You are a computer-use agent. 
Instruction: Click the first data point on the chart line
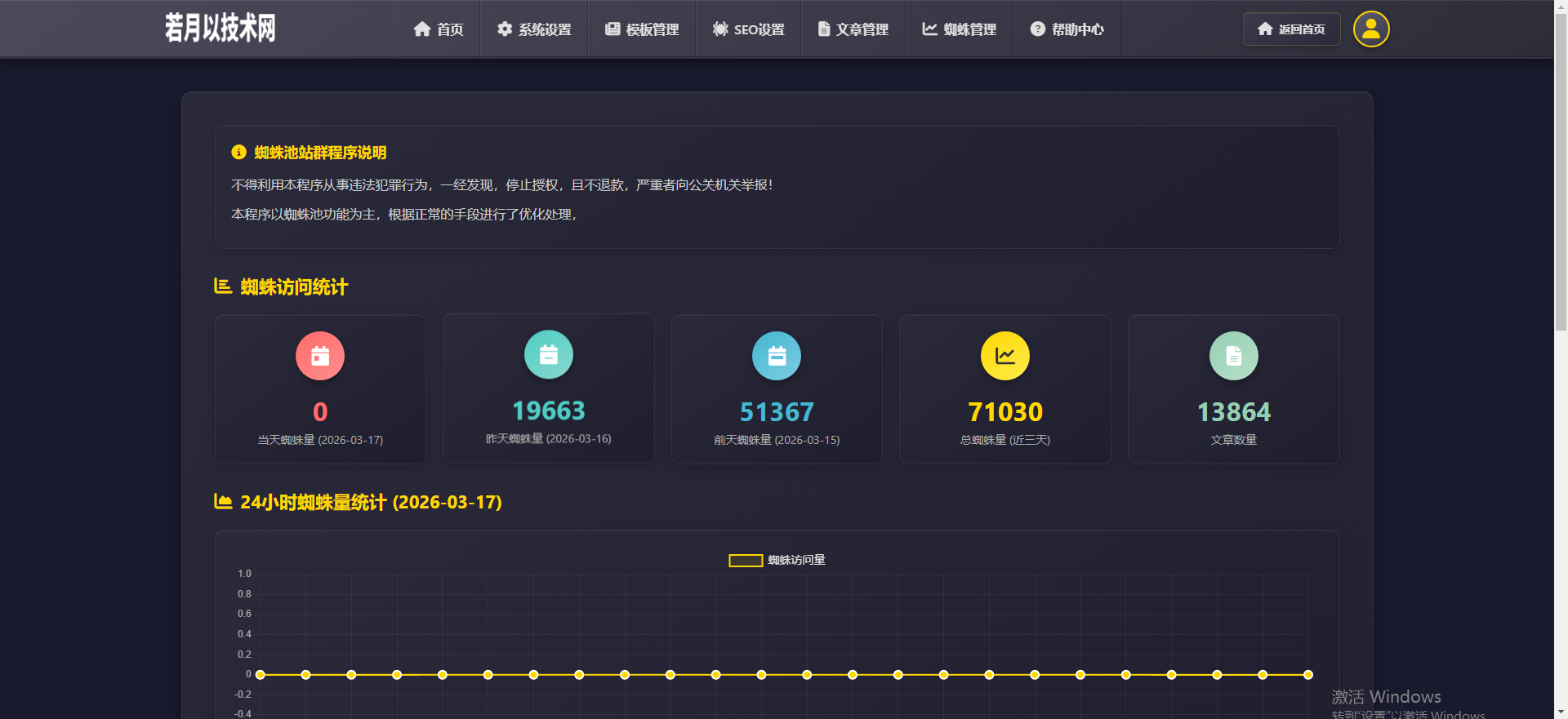(261, 675)
